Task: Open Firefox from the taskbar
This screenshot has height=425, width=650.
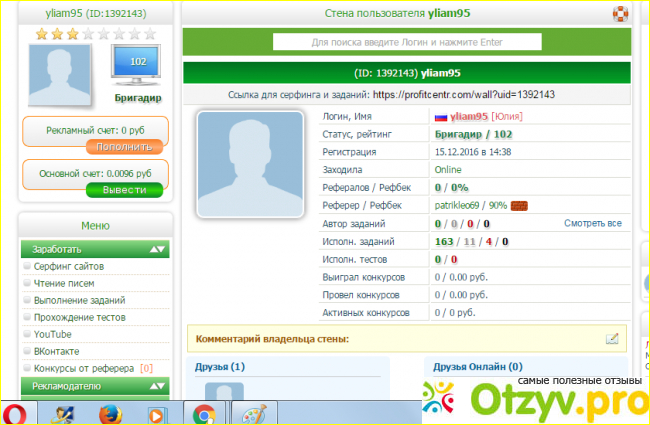Action: pyautogui.click(x=107, y=413)
